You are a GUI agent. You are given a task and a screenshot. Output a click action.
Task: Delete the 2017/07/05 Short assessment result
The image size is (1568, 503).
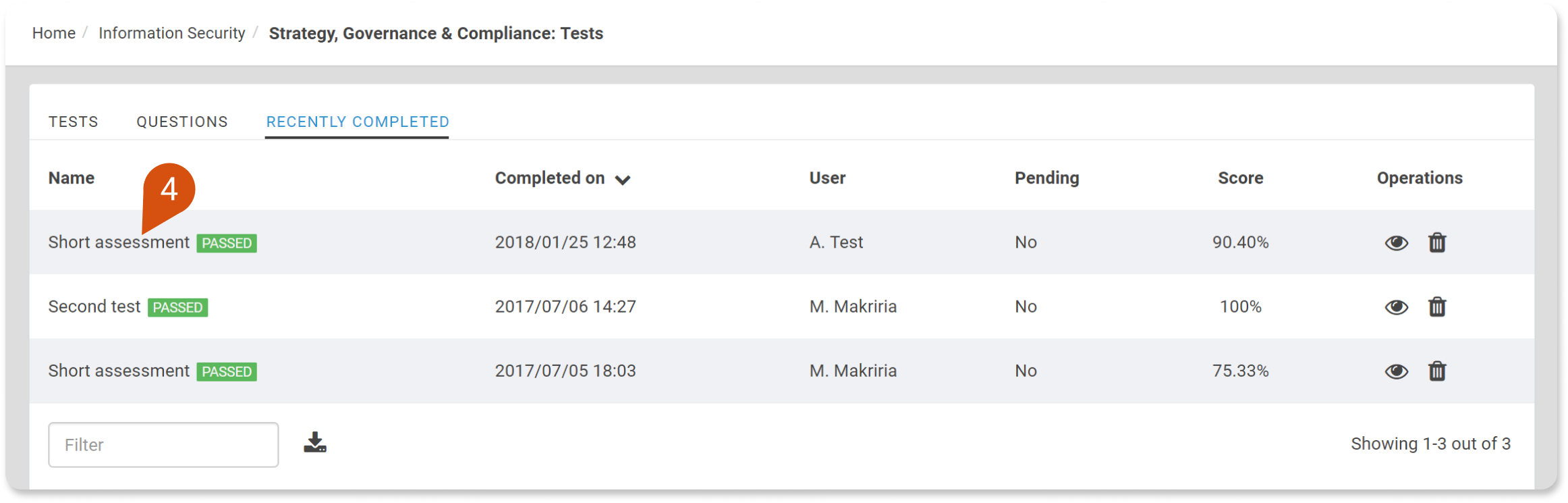1437,371
